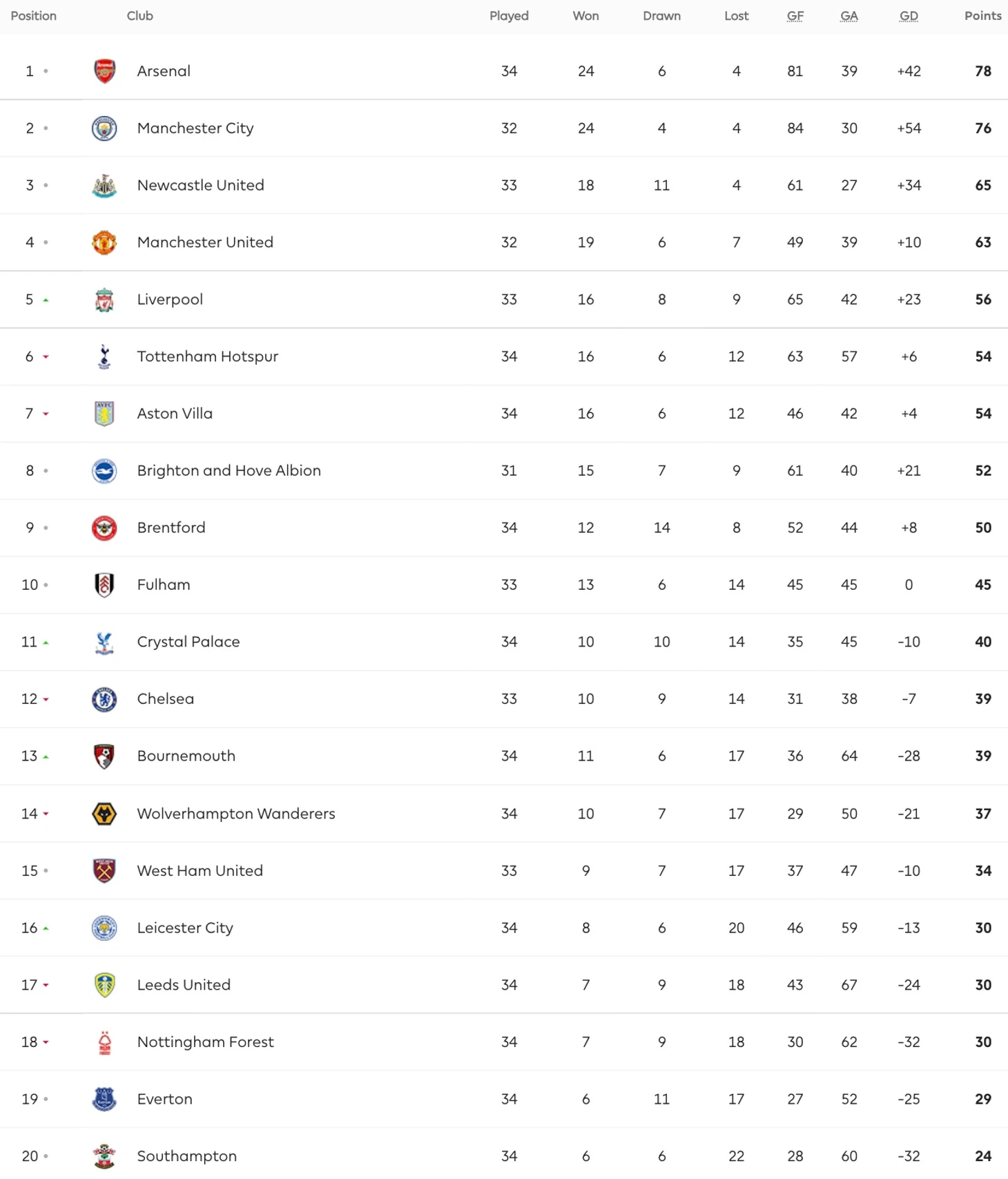Select the Newcastle United crest icon
Viewport: 1008px width, 1179px height.
[x=104, y=186]
